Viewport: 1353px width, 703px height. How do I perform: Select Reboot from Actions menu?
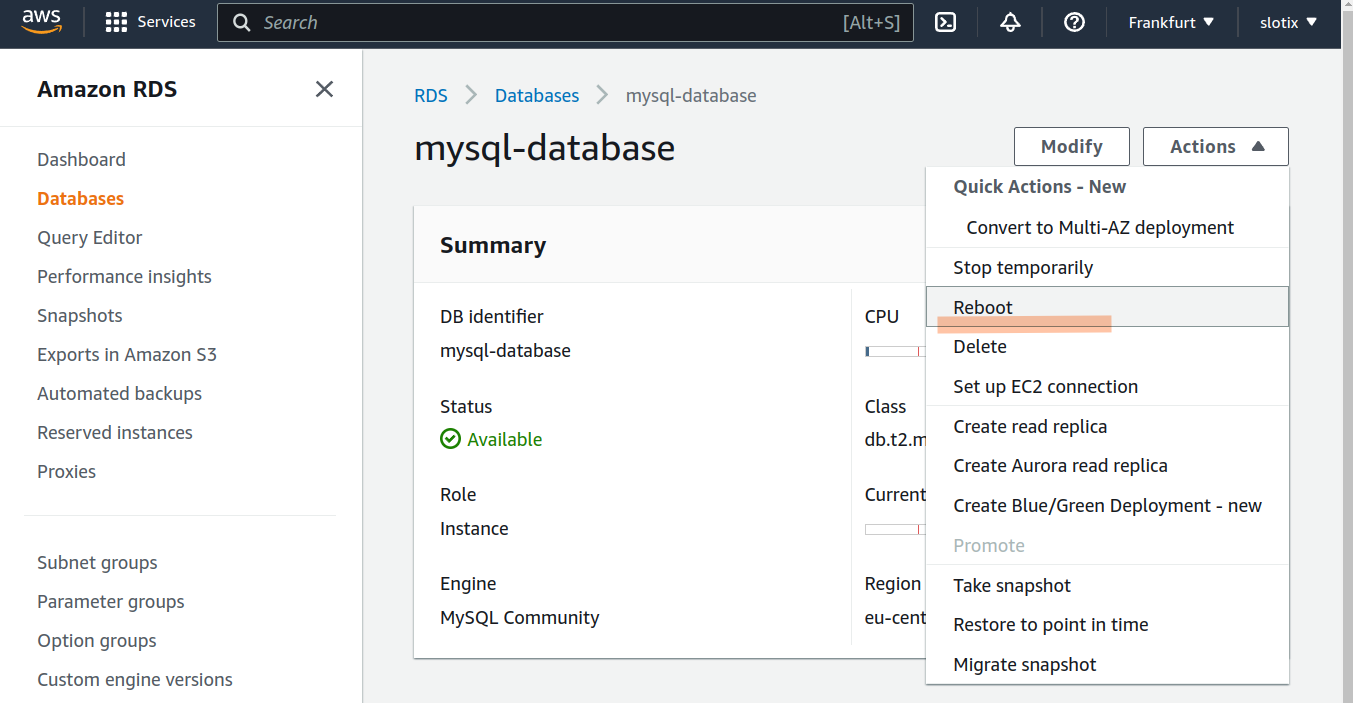(1107, 307)
